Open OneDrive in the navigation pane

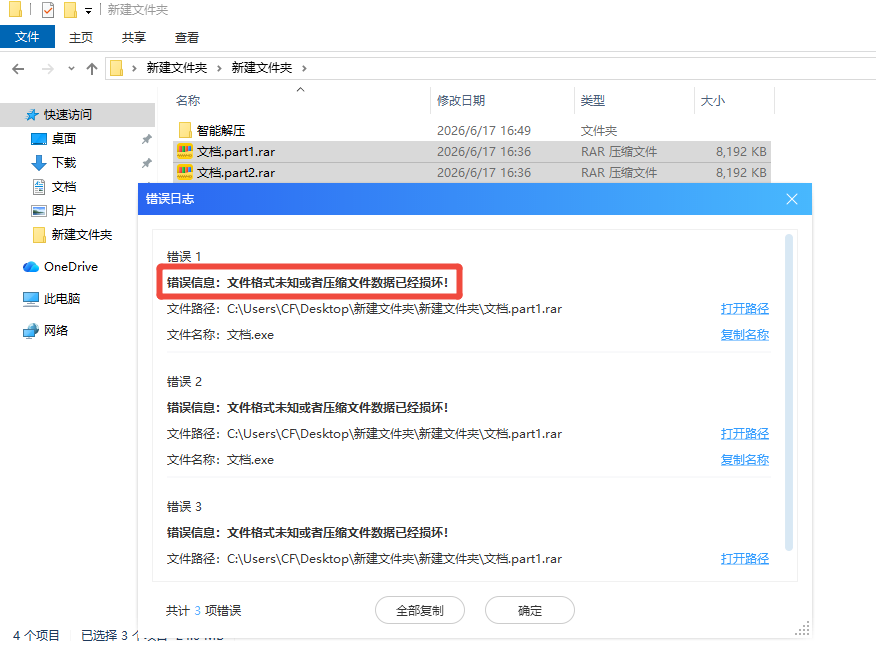71,267
